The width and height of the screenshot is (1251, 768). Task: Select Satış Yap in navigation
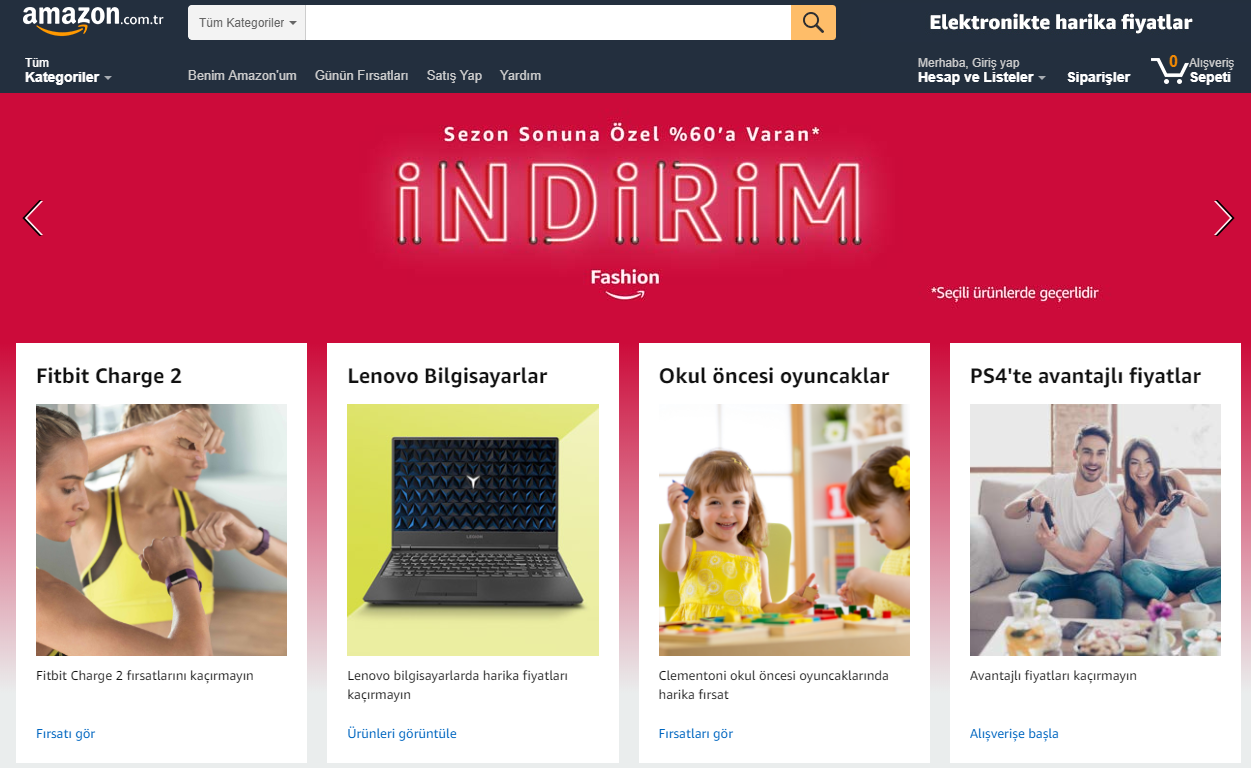point(454,76)
